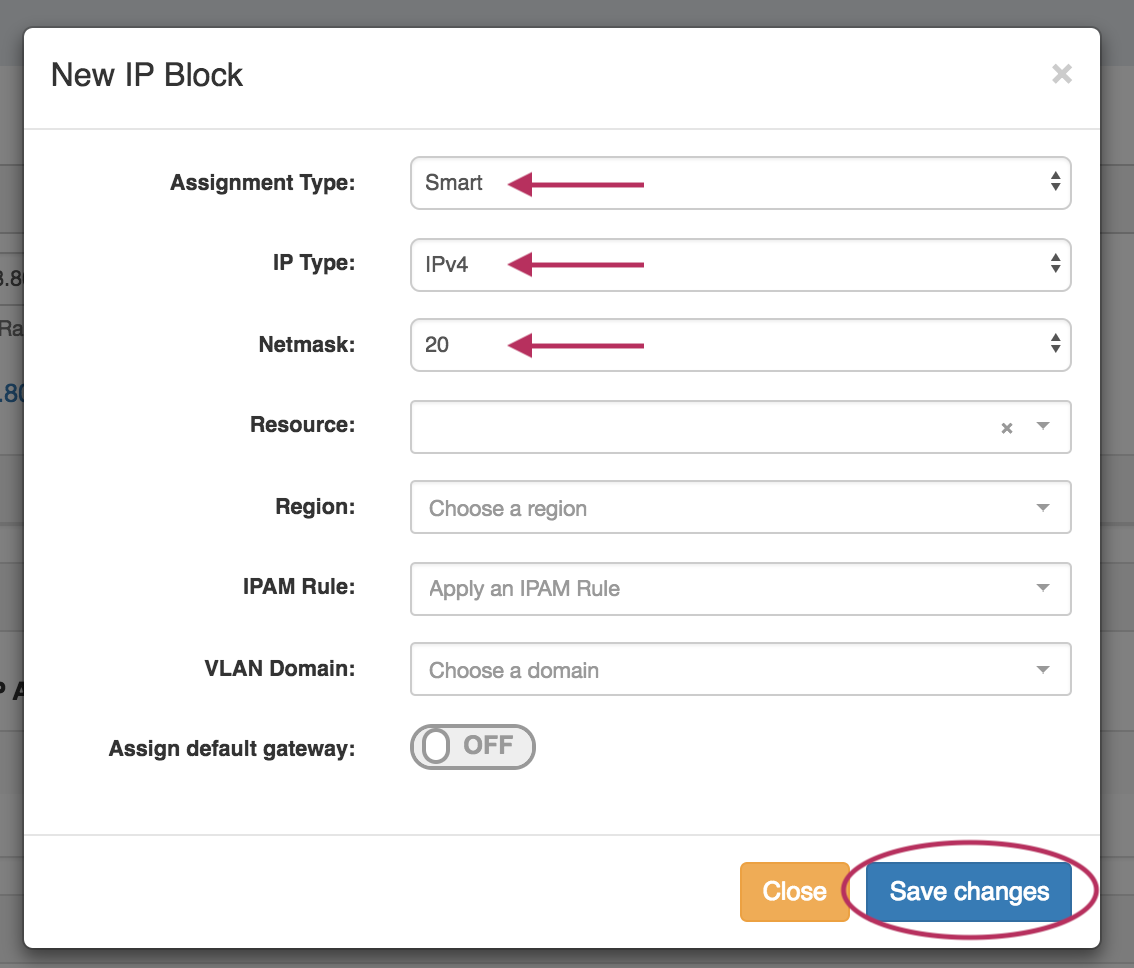Dismiss the dialog with the X icon
Viewport: 1134px width, 968px height.
pos(1061,74)
